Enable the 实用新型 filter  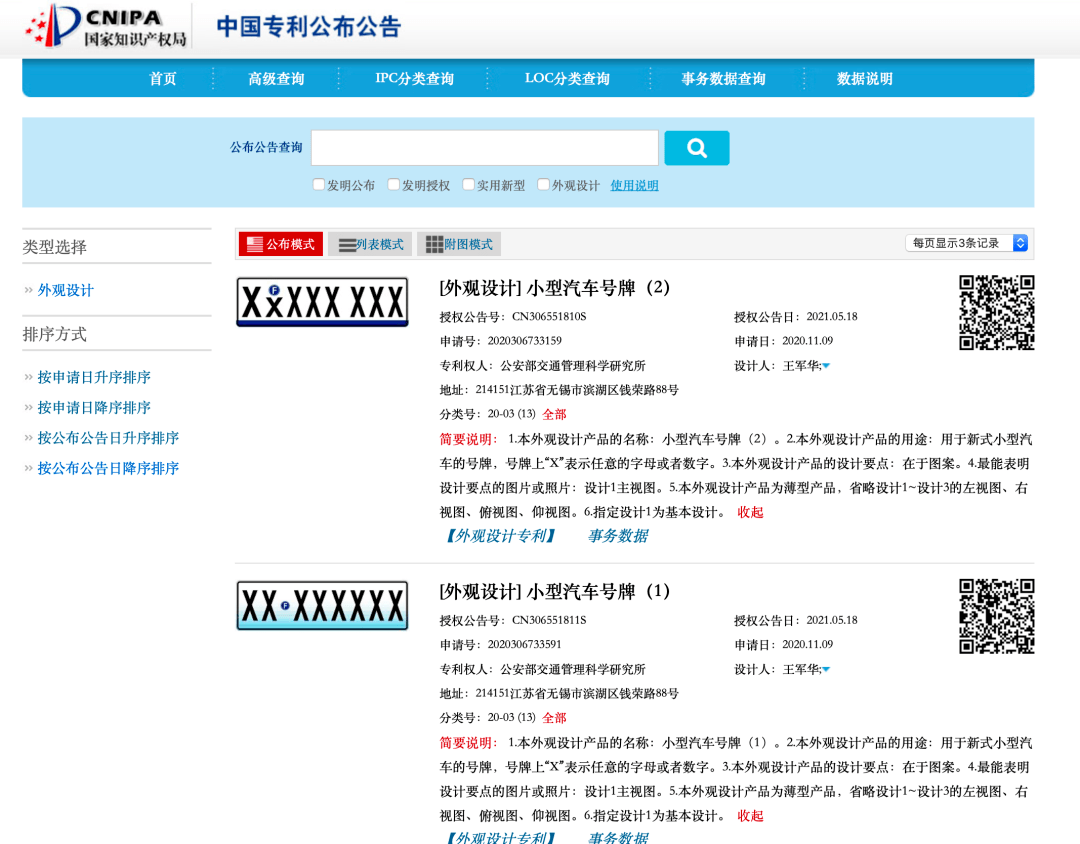[x=468, y=184]
